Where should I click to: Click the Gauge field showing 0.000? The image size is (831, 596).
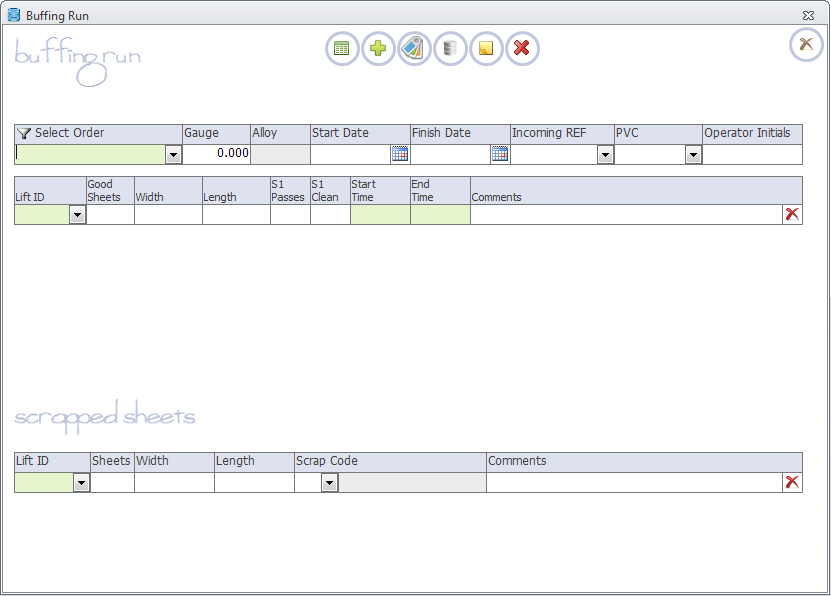pos(216,154)
